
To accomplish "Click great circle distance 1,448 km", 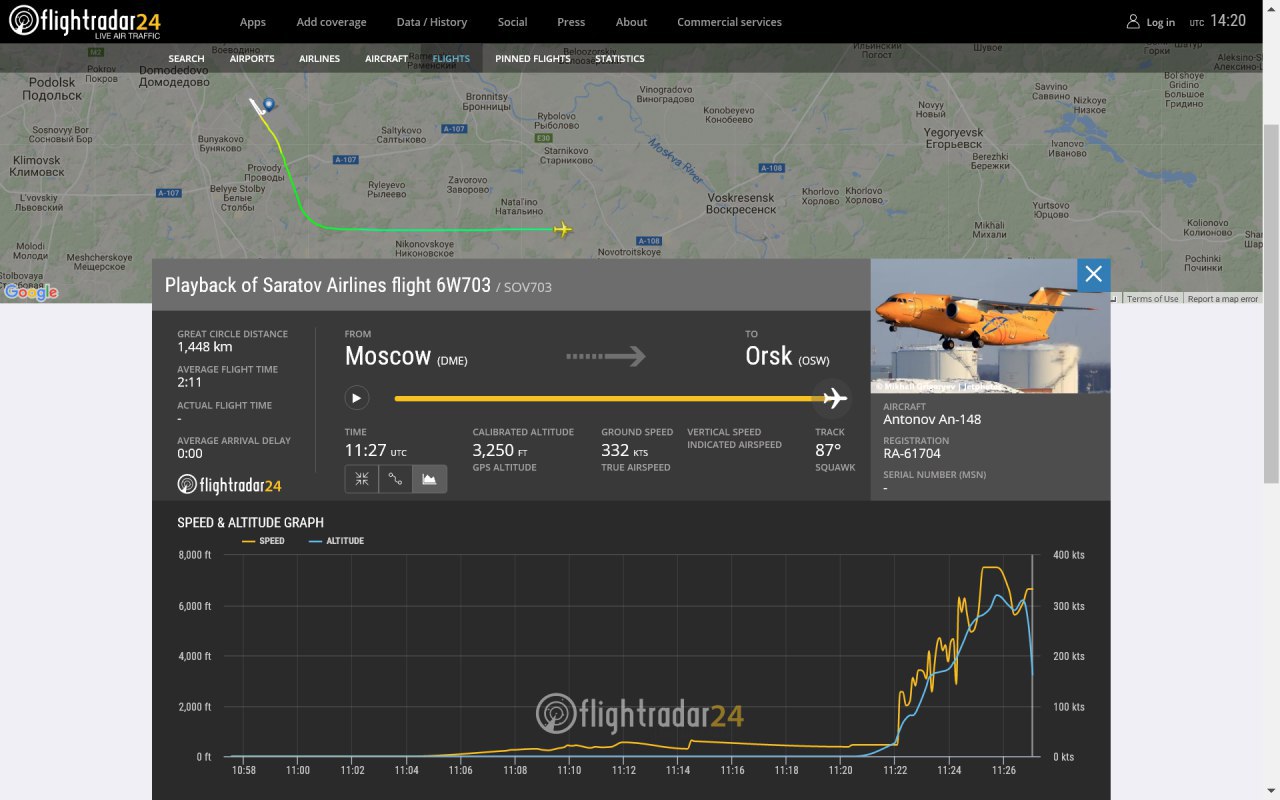I will pyautogui.click(x=205, y=347).
